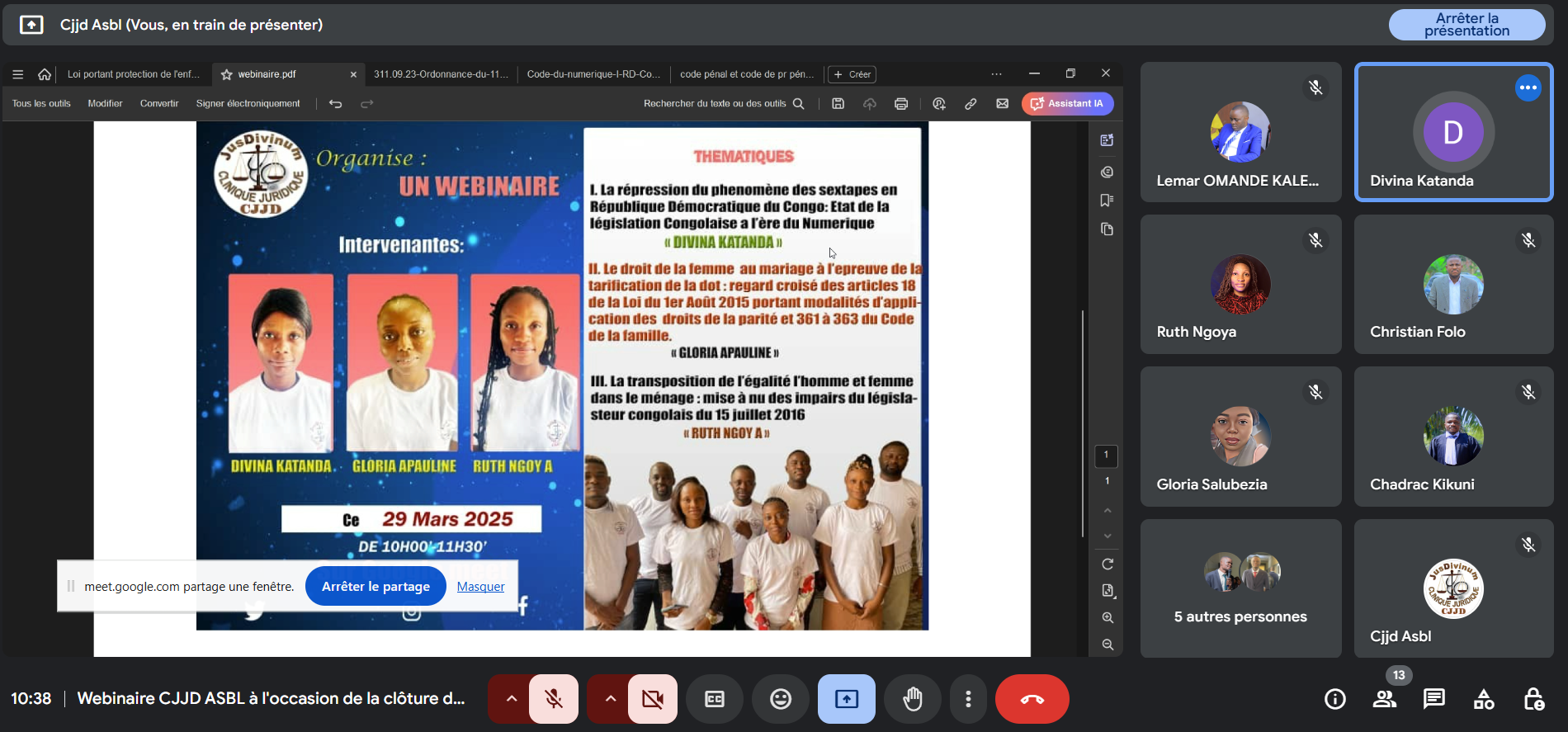Open the Convertir menu
This screenshot has height=732, width=1568.
pyautogui.click(x=159, y=104)
